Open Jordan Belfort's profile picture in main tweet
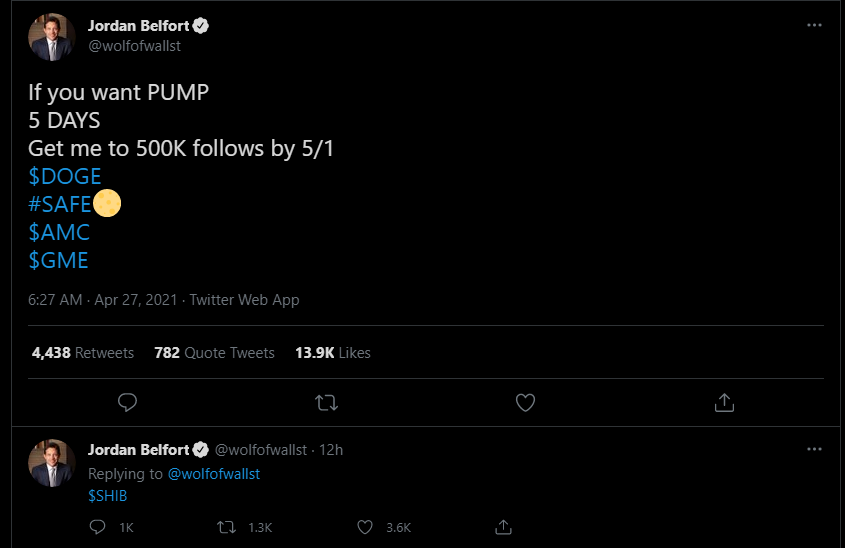This screenshot has width=845, height=548. (52, 36)
